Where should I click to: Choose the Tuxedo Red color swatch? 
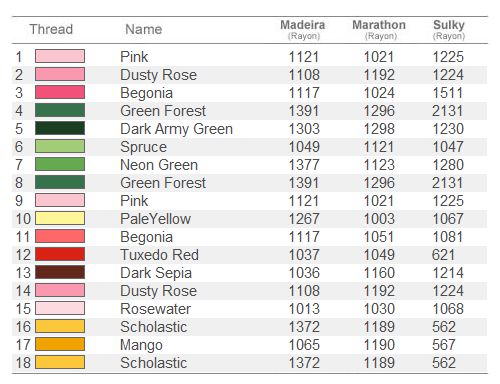pos(60,254)
